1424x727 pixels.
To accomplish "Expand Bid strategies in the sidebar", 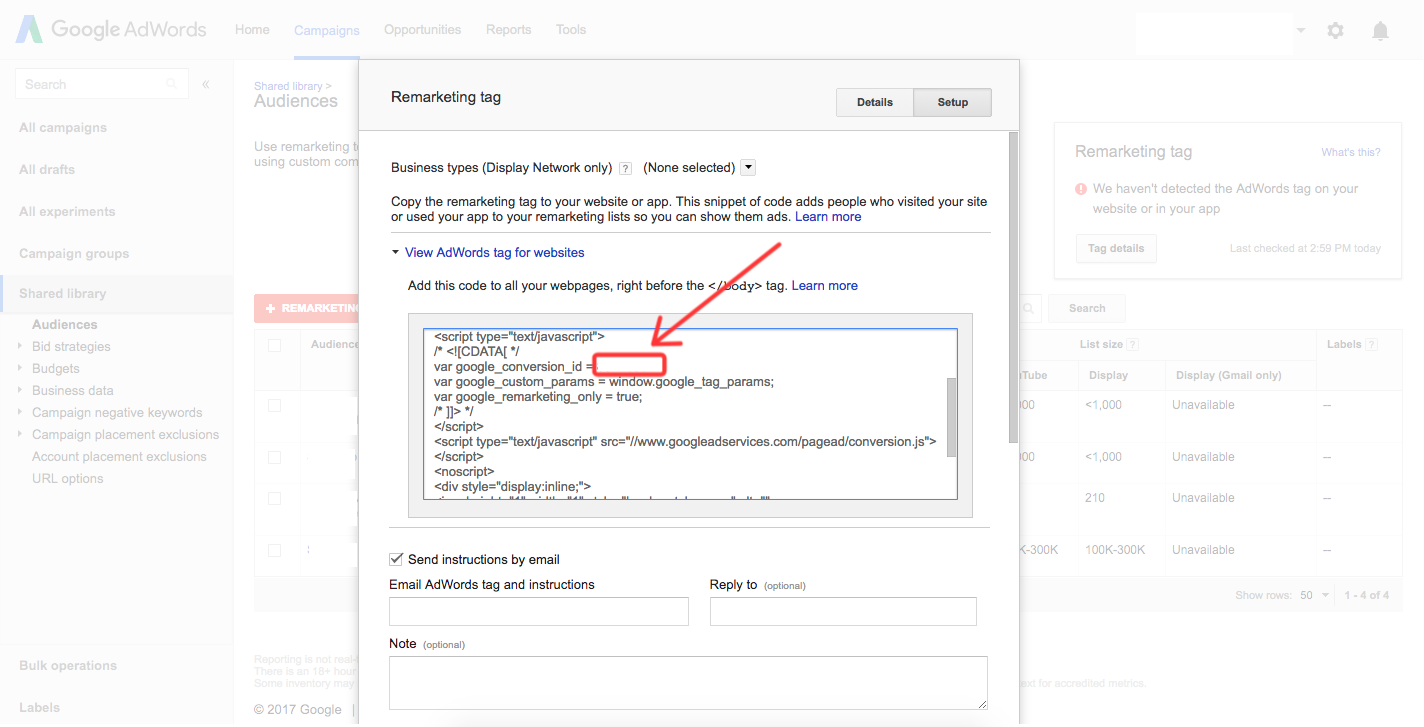I will pyautogui.click(x=20, y=346).
